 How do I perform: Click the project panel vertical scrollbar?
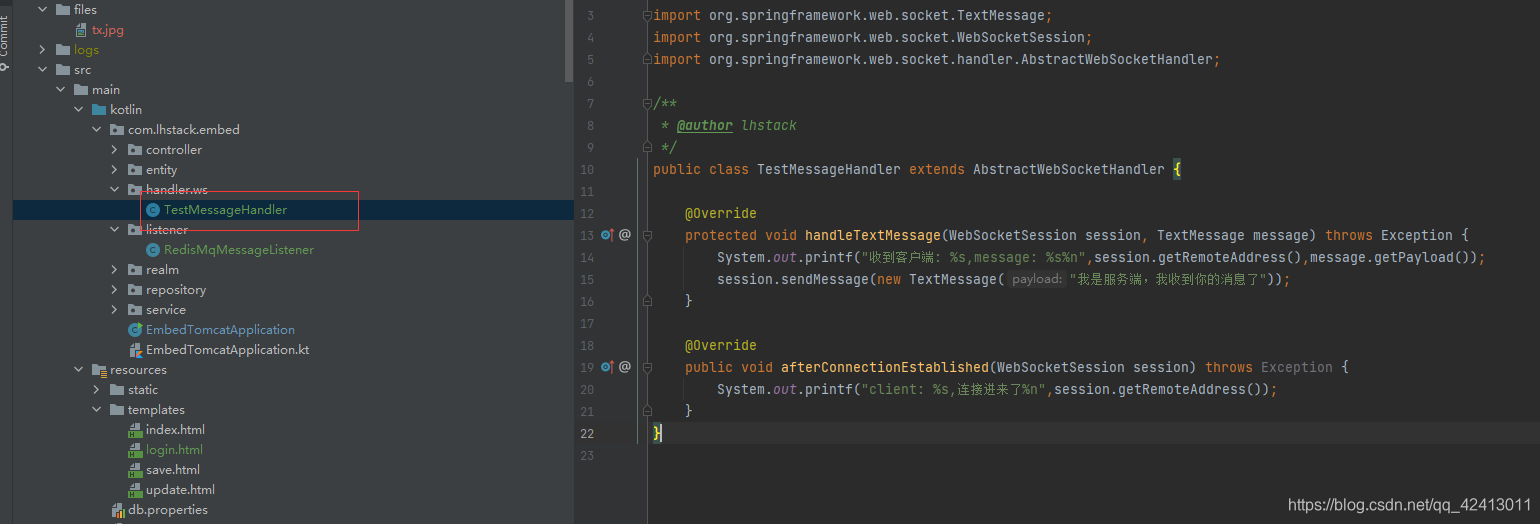pos(569,40)
